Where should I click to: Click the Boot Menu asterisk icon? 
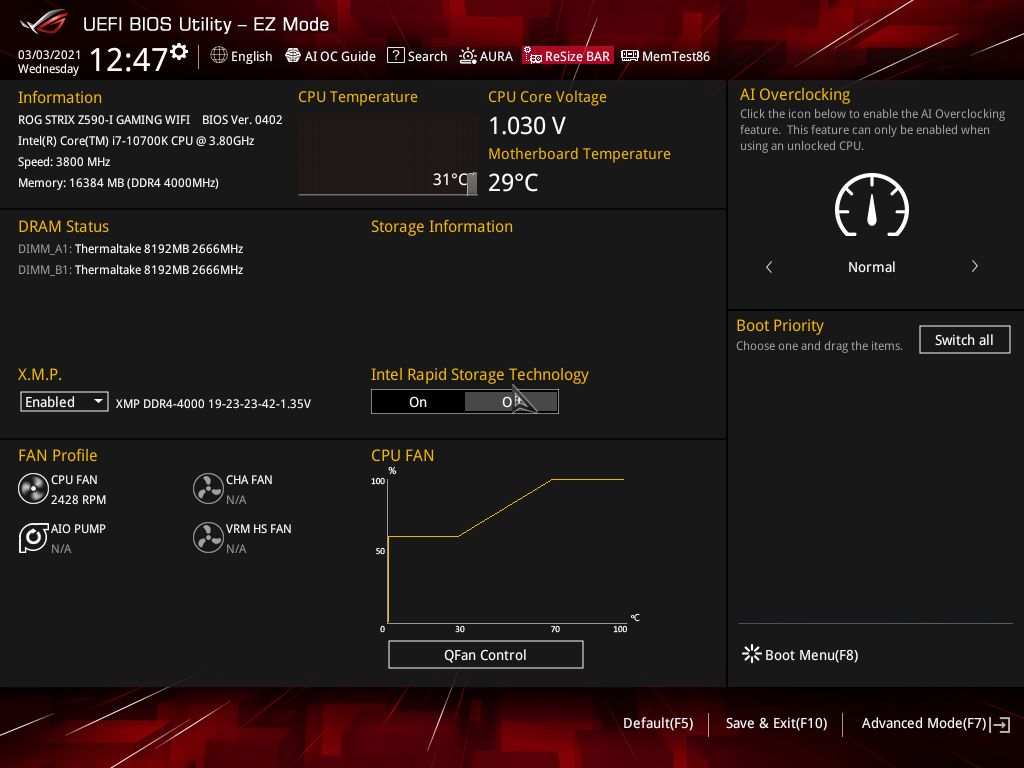click(752, 654)
